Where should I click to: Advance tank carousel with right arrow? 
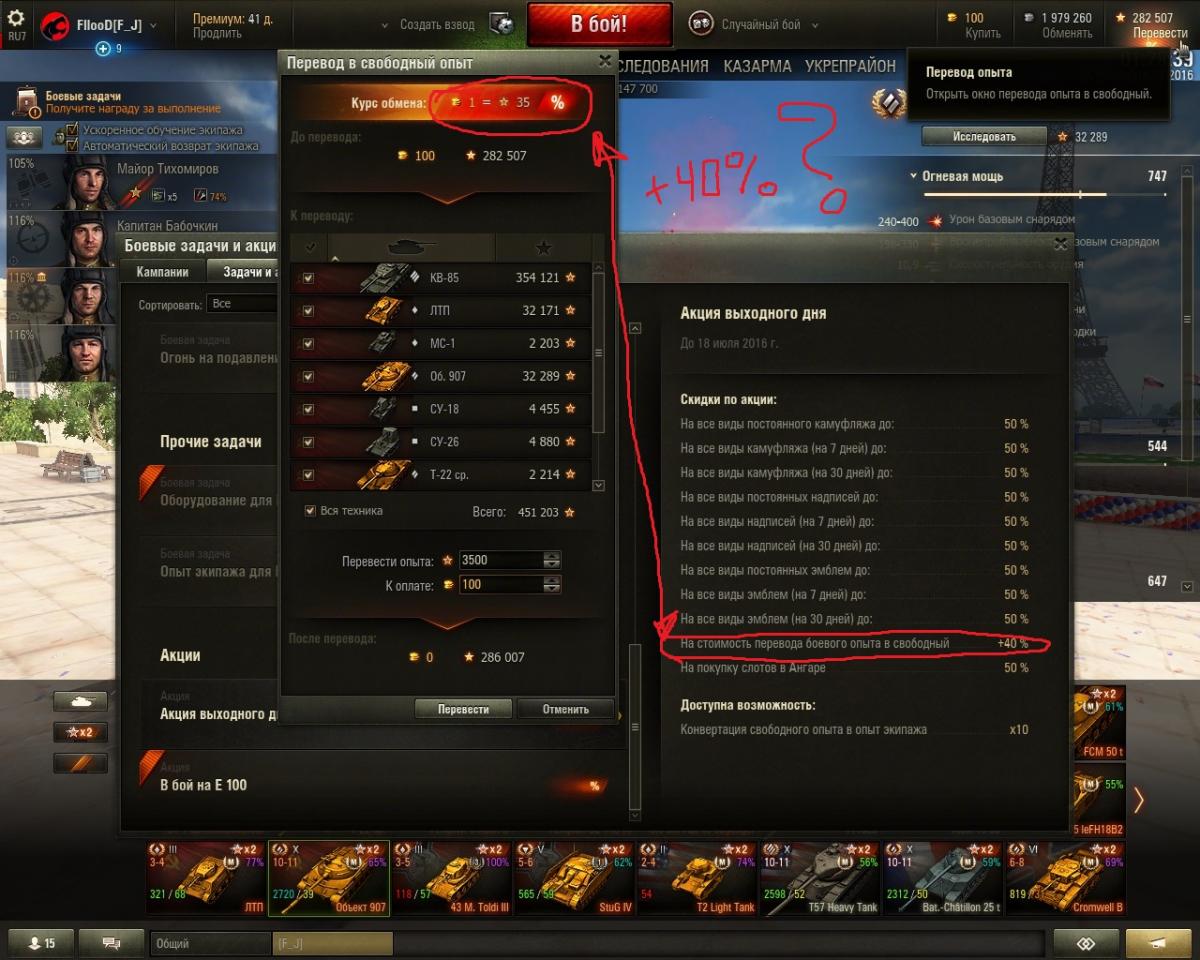point(1138,799)
